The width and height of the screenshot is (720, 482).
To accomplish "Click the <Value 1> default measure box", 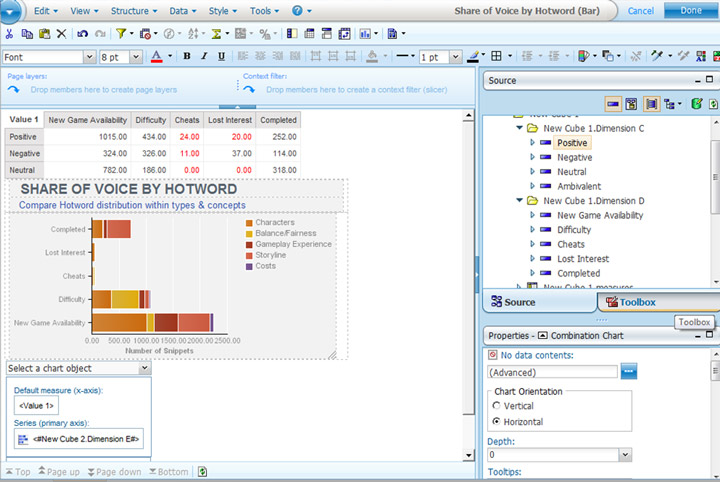I will pos(36,405).
